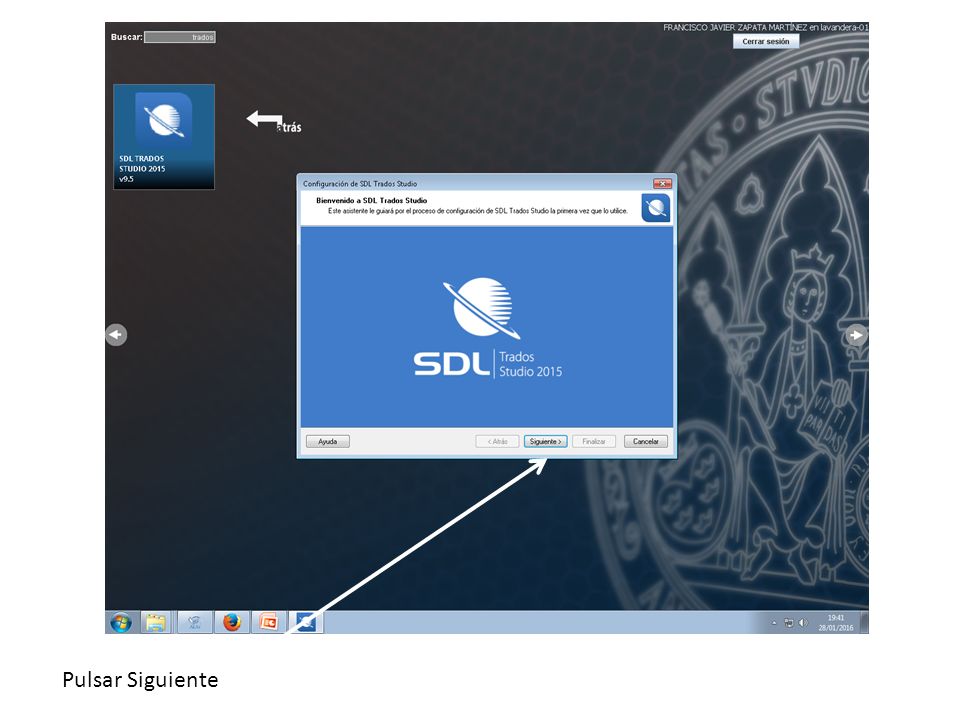The height and width of the screenshot is (720, 960).
Task: Go back using the Atrás arrow in launcher
Action: coord(274,121)
